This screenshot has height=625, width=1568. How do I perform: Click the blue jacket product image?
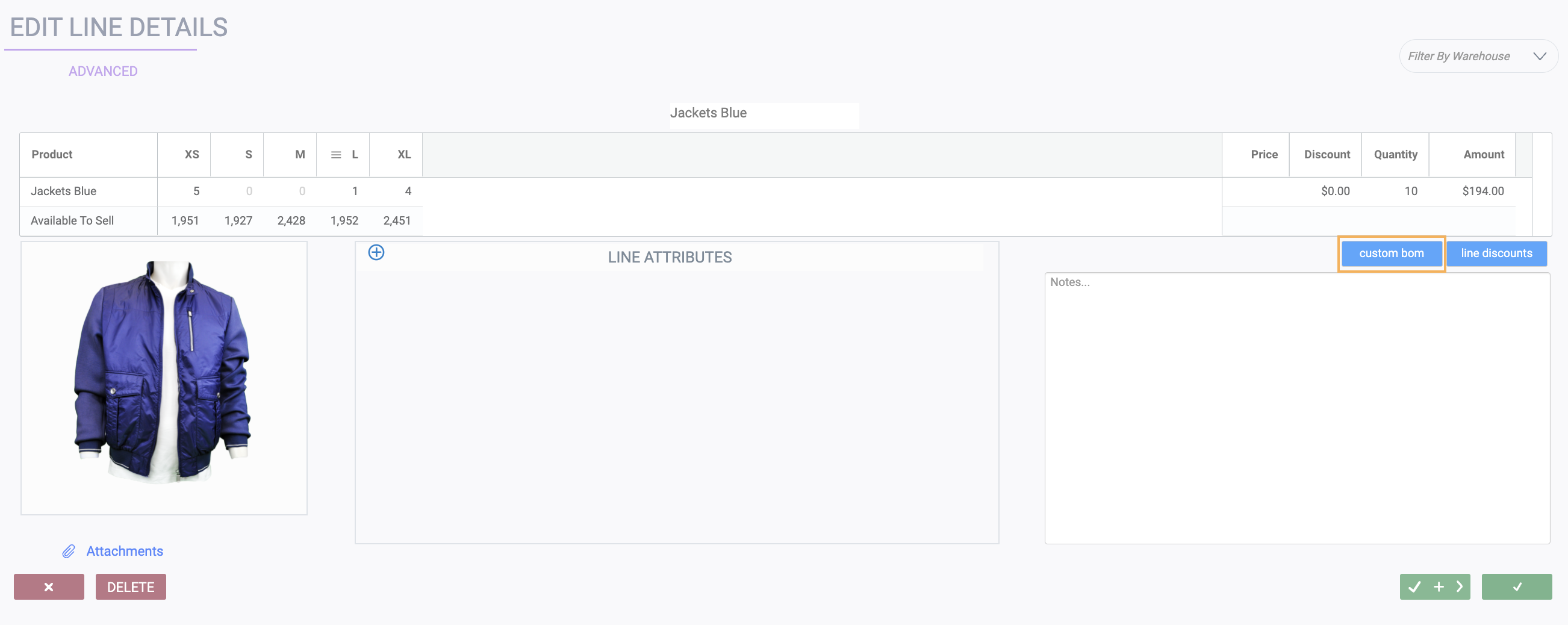coord(164,378)
